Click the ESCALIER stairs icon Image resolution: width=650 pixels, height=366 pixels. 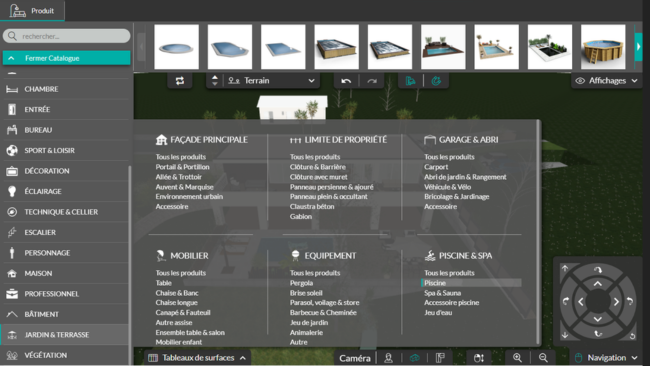coord(12,232)
